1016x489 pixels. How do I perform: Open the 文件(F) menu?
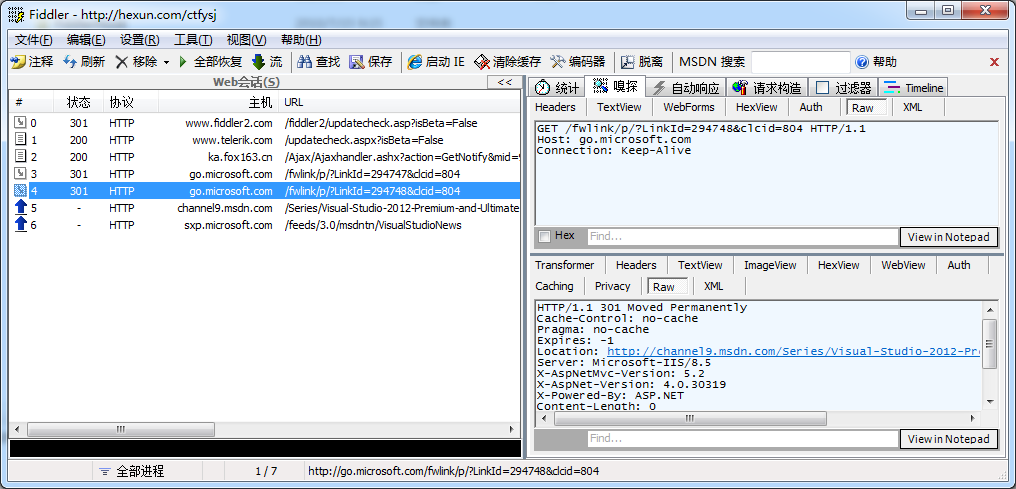tap(34, 40)
